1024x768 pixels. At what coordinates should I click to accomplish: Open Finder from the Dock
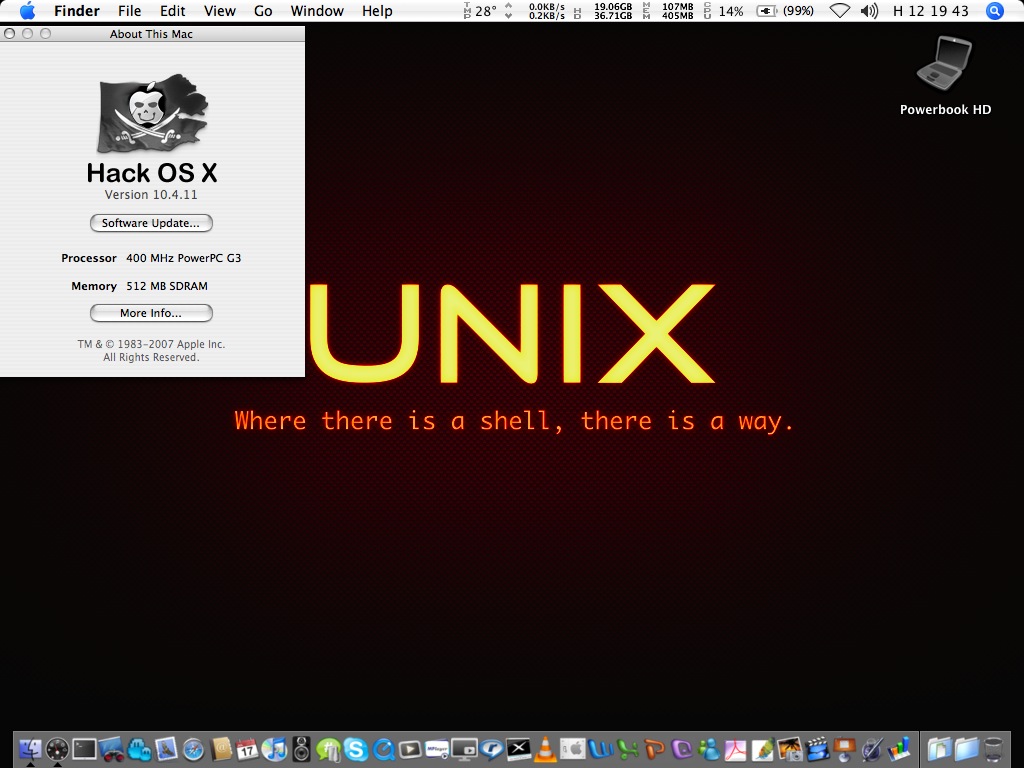[30, 749]
